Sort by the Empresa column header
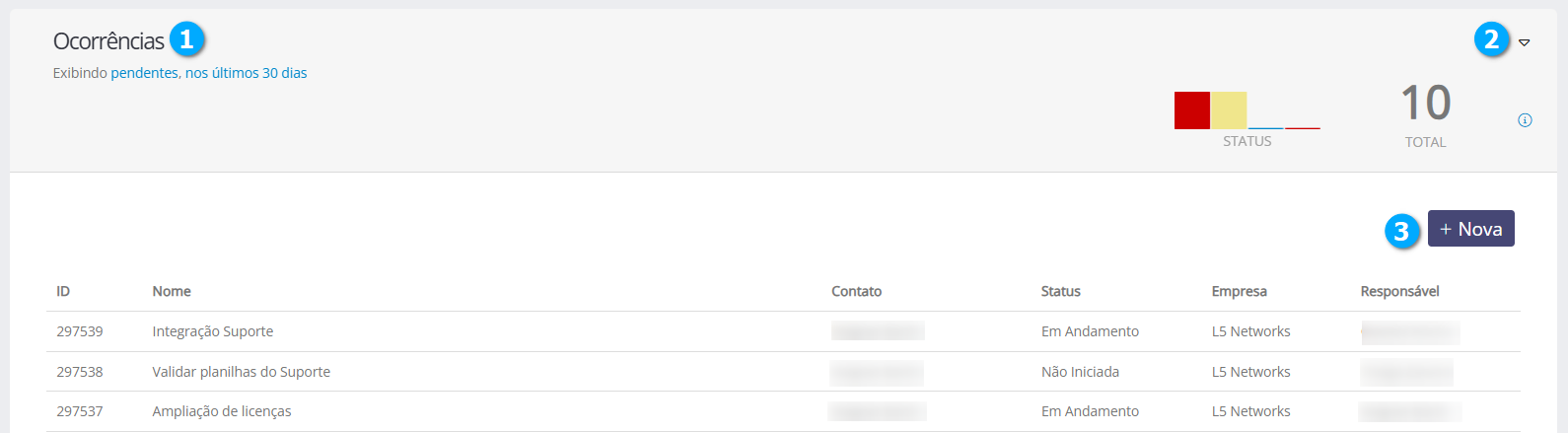The image size is (1568, 433). point(1239,291)
